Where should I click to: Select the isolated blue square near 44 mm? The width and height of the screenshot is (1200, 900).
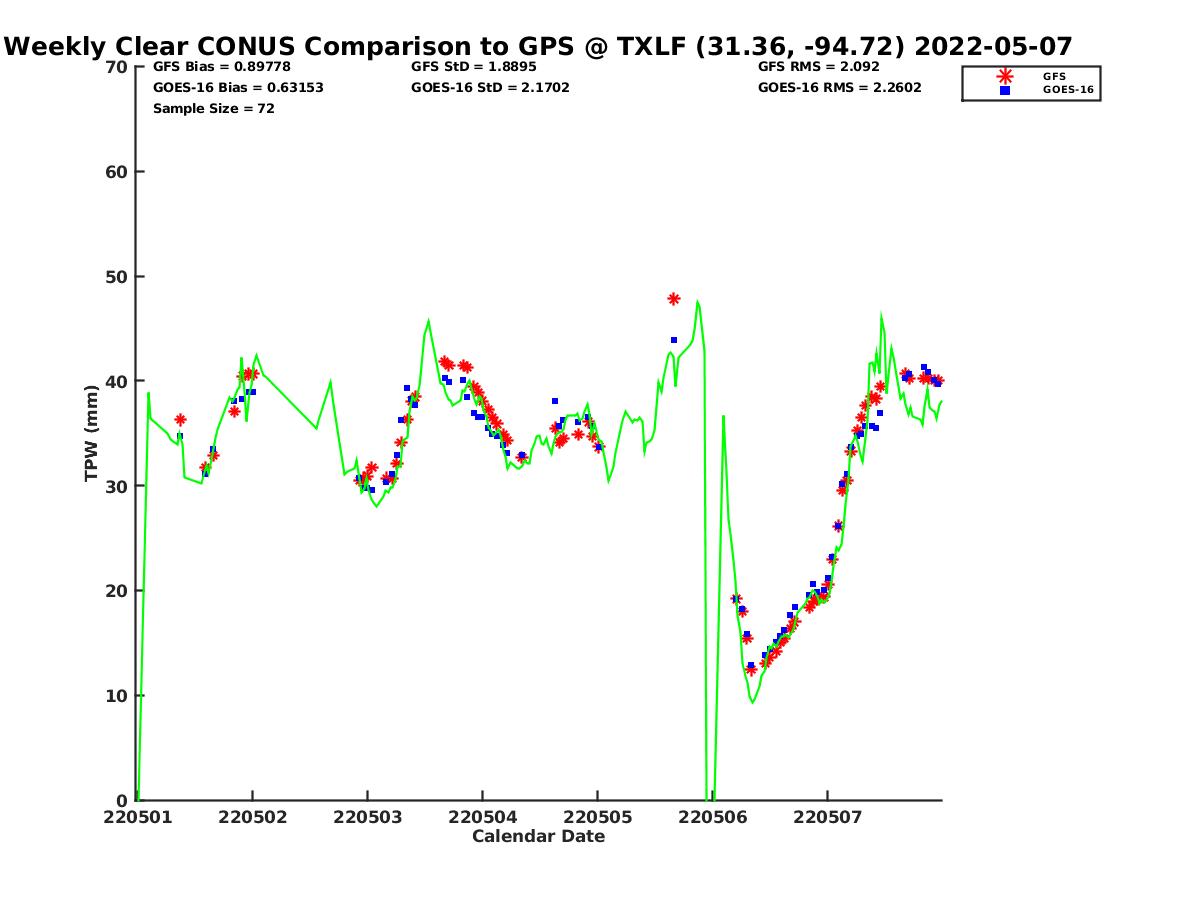(x=674, y=340)
